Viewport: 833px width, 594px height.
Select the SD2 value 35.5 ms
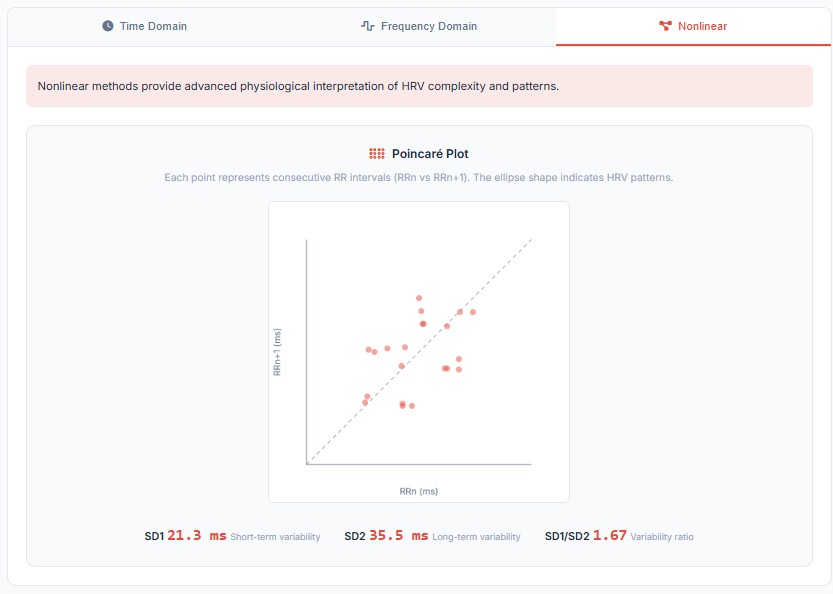[398, 536]
